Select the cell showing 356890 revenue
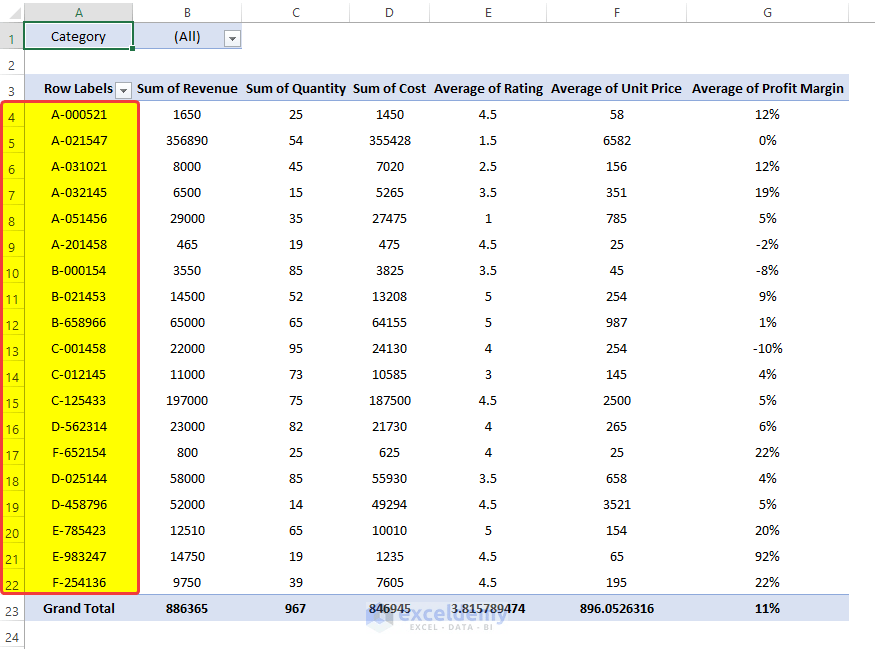 pyautogui.click(x=187, y=140)
